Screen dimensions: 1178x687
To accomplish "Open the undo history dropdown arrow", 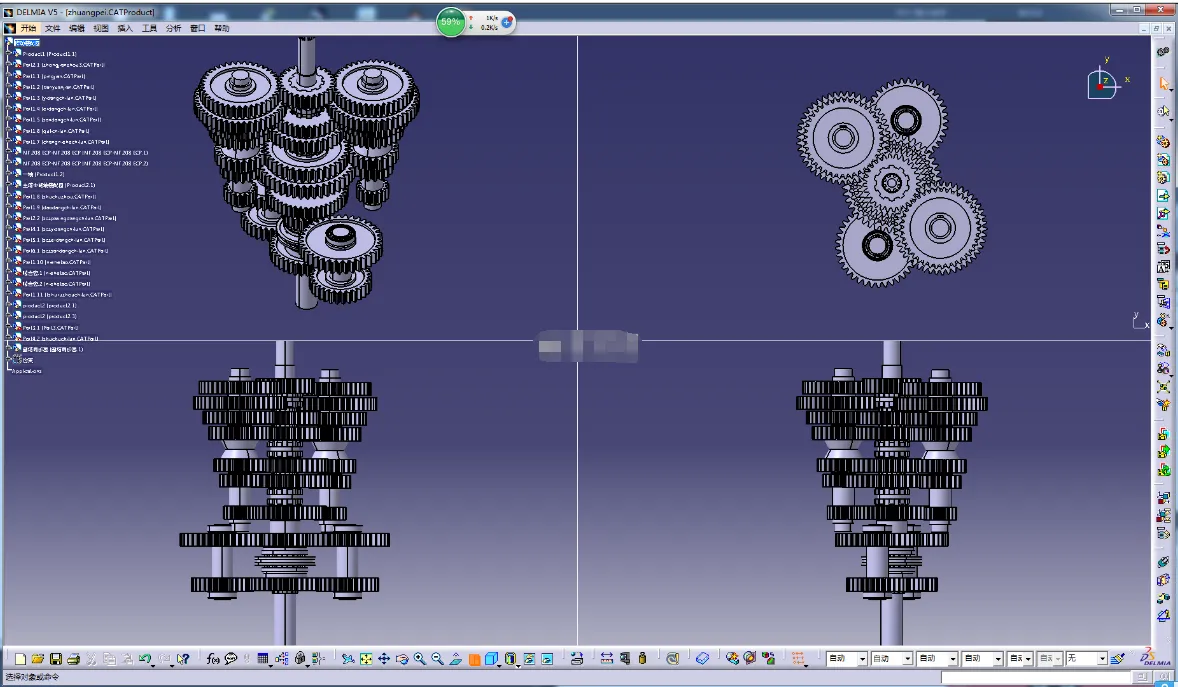I will point(153,664).
